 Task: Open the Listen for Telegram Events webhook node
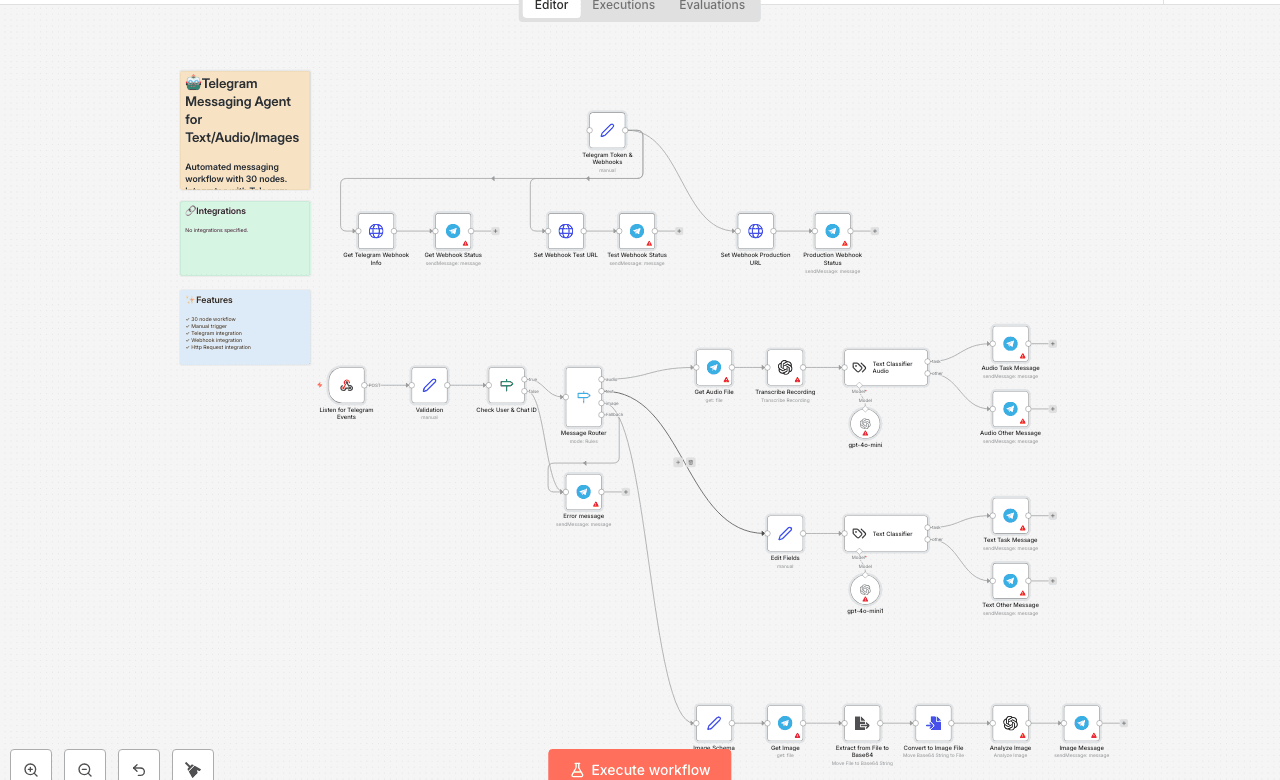tap(346, 385)
